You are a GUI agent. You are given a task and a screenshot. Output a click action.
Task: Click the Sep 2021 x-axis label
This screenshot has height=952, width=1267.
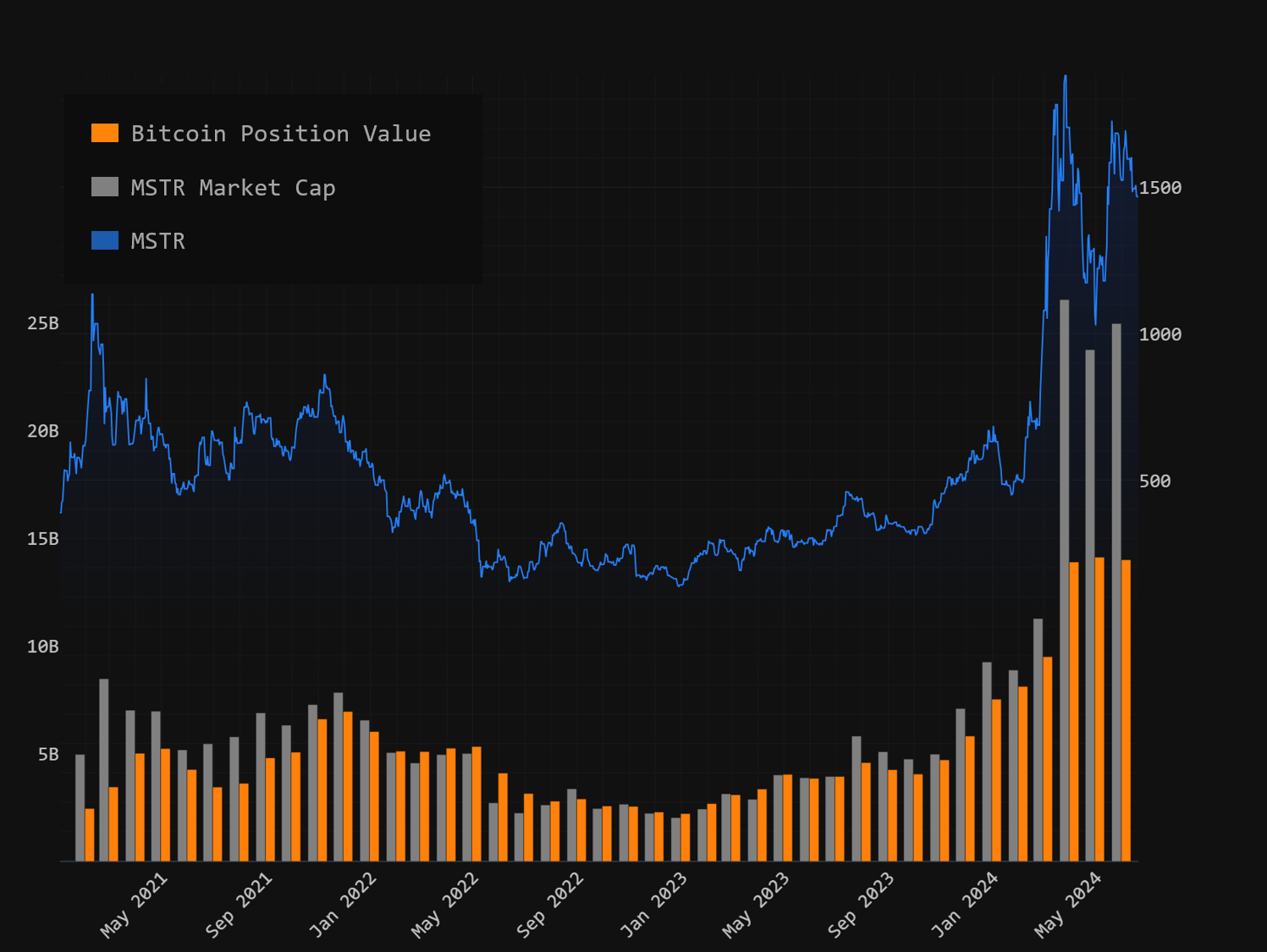click(x=239, y=905)
